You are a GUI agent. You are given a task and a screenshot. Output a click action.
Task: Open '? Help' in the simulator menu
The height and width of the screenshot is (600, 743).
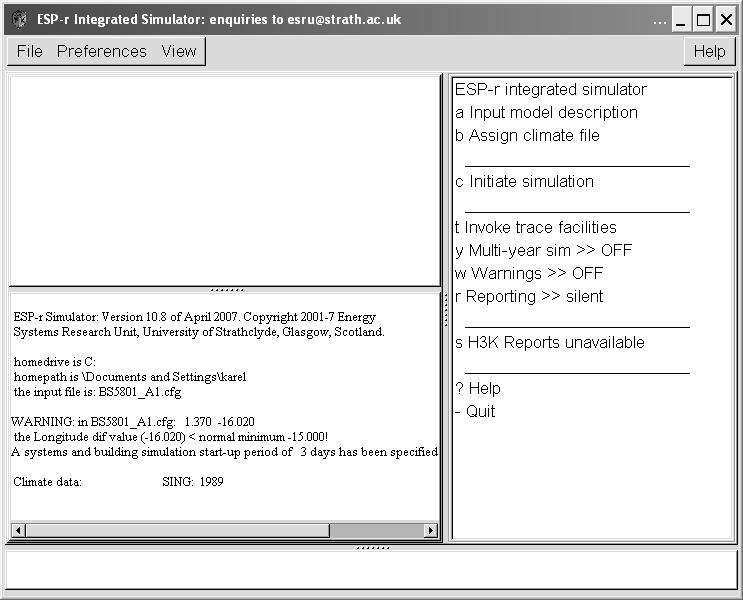click(478, 388)
